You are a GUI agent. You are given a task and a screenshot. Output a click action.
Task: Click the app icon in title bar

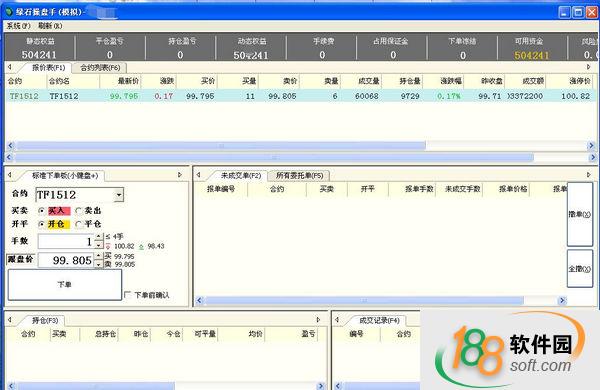(9, 12)
